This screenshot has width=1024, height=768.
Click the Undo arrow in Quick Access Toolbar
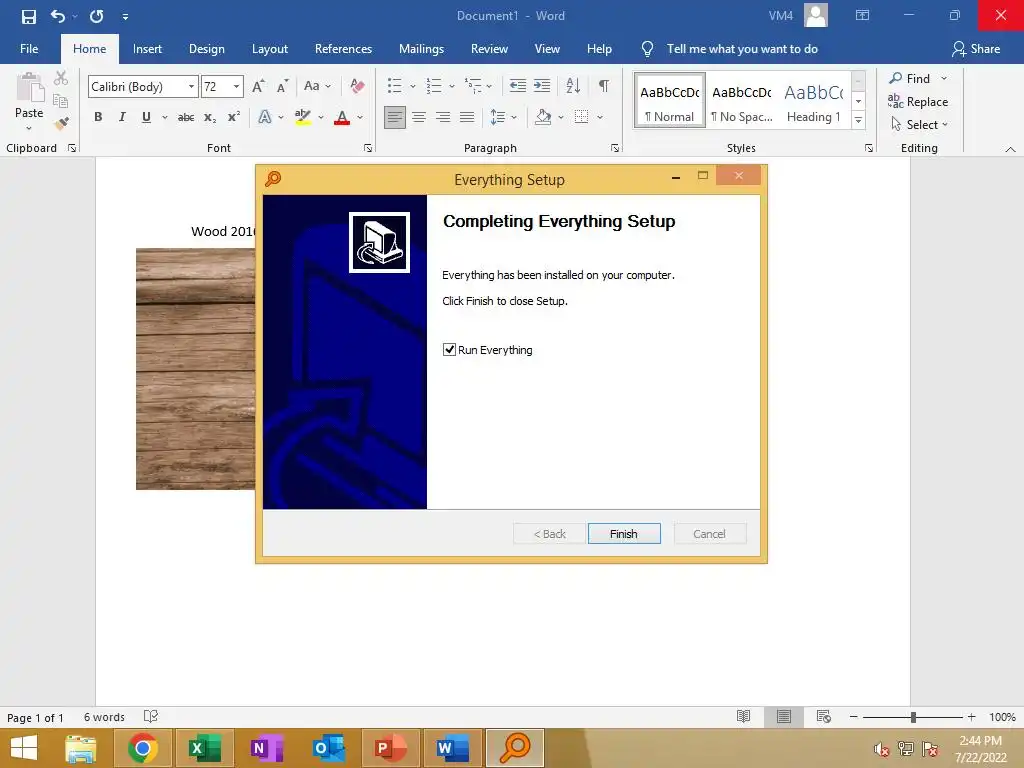pyautogui.click(x=57, y=16)
